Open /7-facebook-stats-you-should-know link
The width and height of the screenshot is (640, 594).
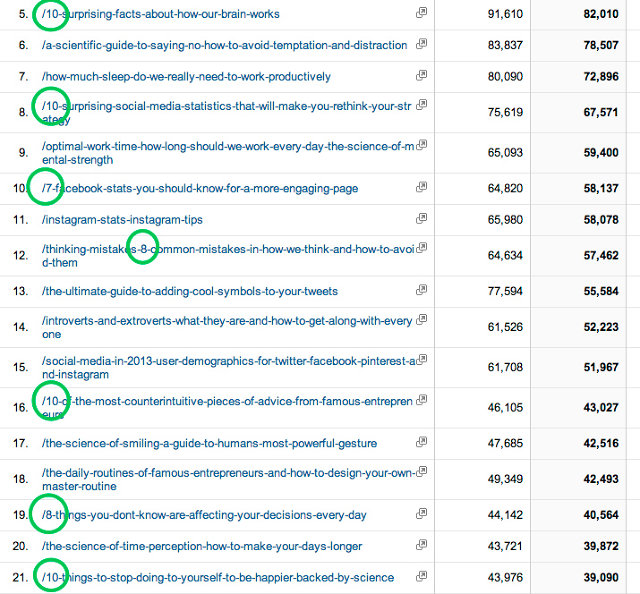pyautogui.click(x=200, y=189)
